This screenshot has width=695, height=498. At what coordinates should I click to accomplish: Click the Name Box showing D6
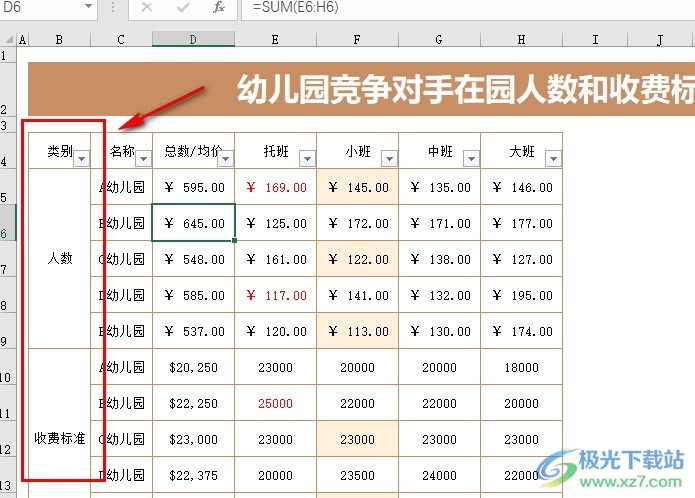[x=41, y=7]
